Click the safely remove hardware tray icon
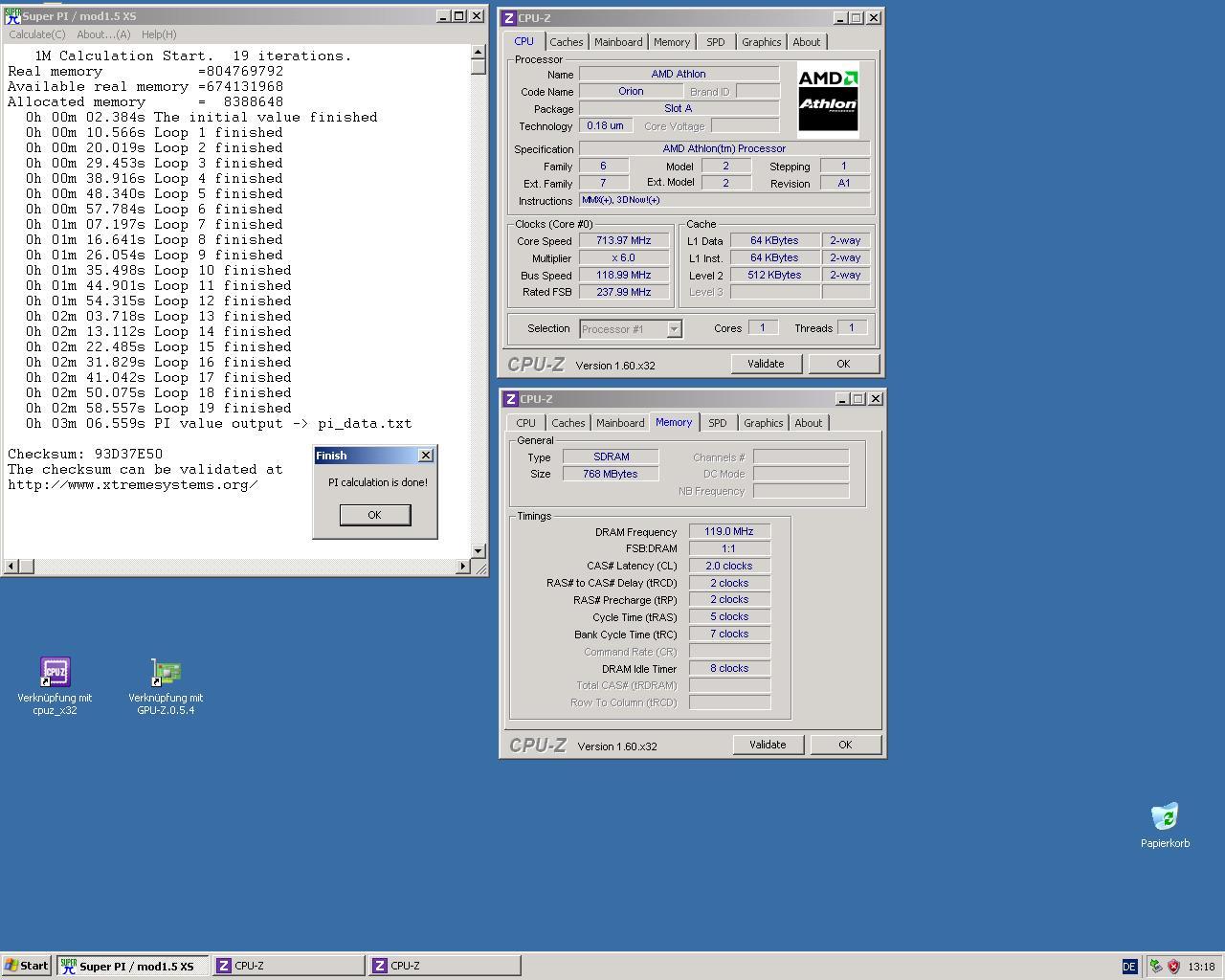This screenshot has height=980, width=1225. (x=1156, y=967)
